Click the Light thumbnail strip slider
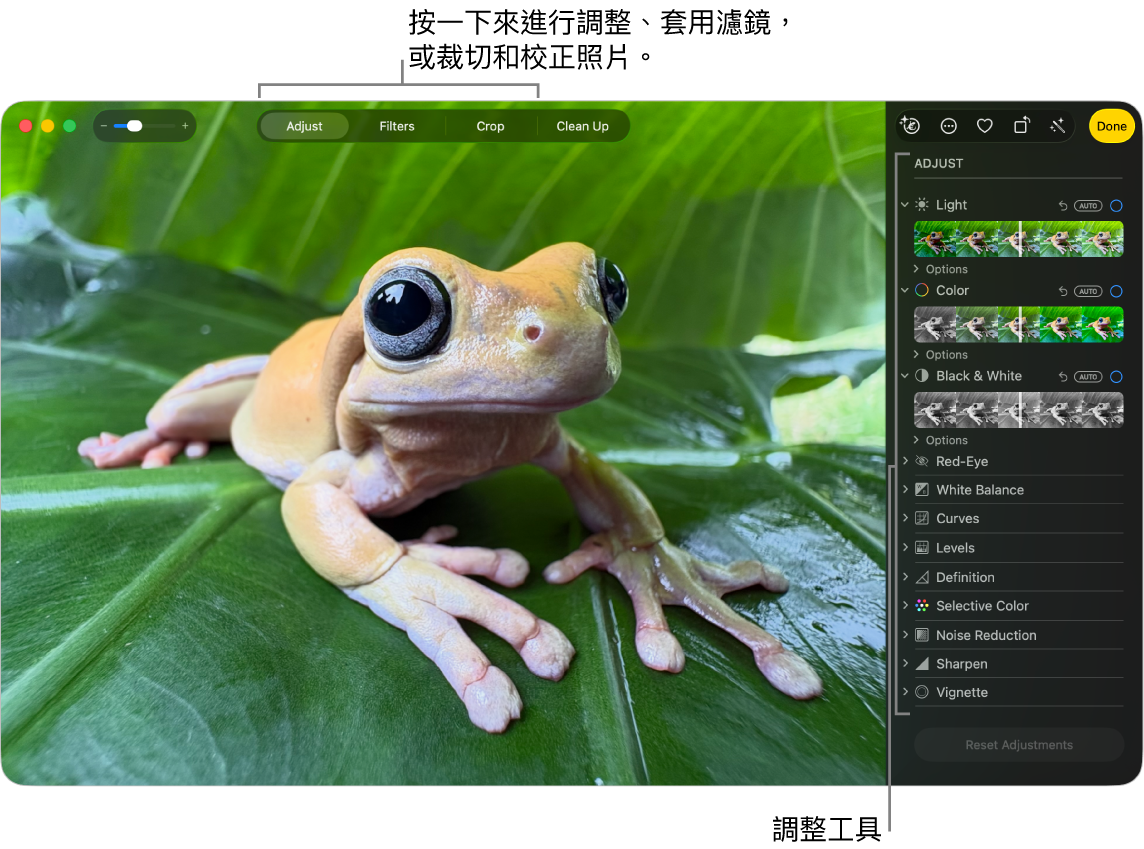Viewport: 1144px width, 849px height. click(x=1018, y=239)
